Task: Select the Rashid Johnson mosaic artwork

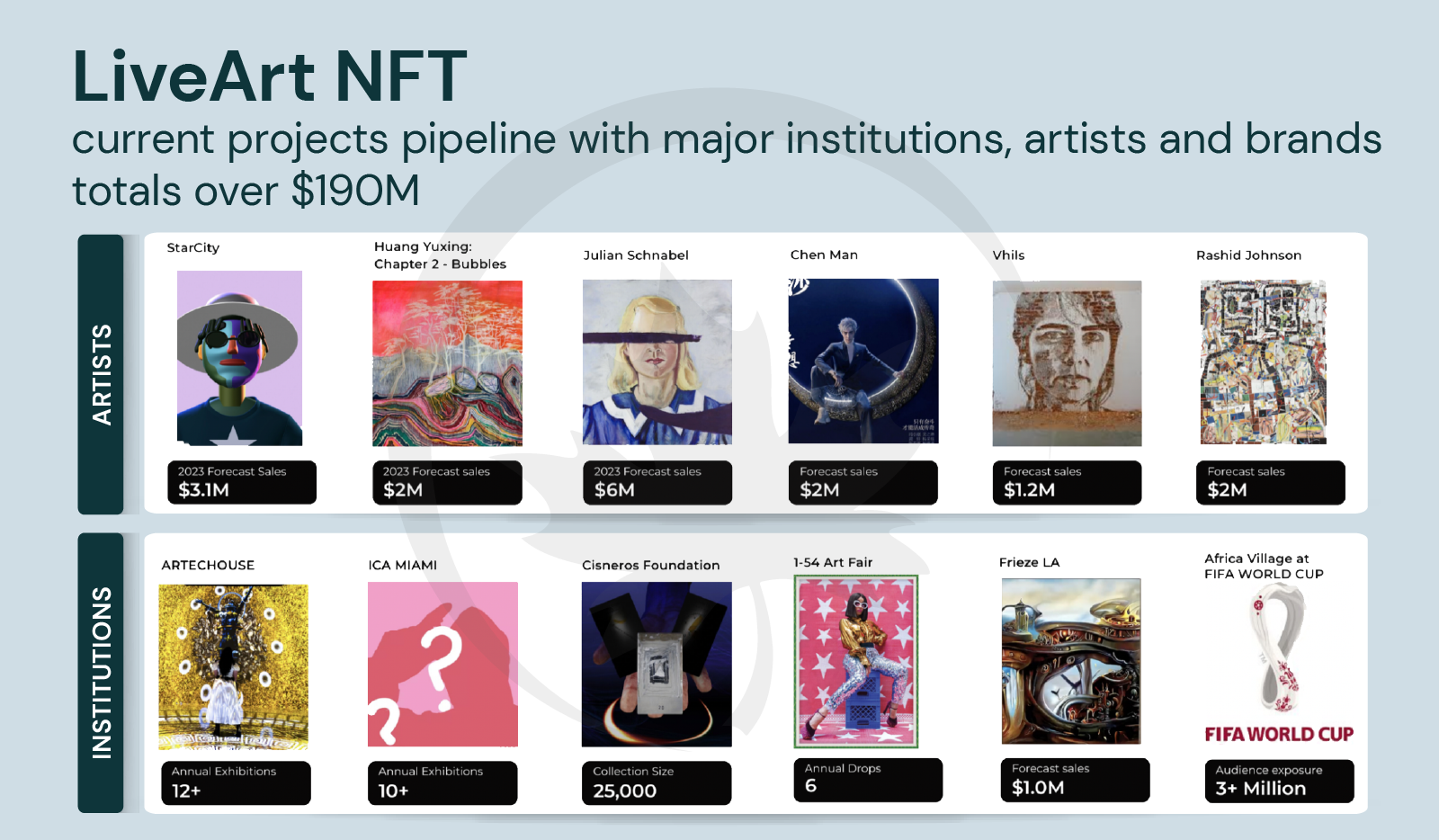Action: [1264, 362]
